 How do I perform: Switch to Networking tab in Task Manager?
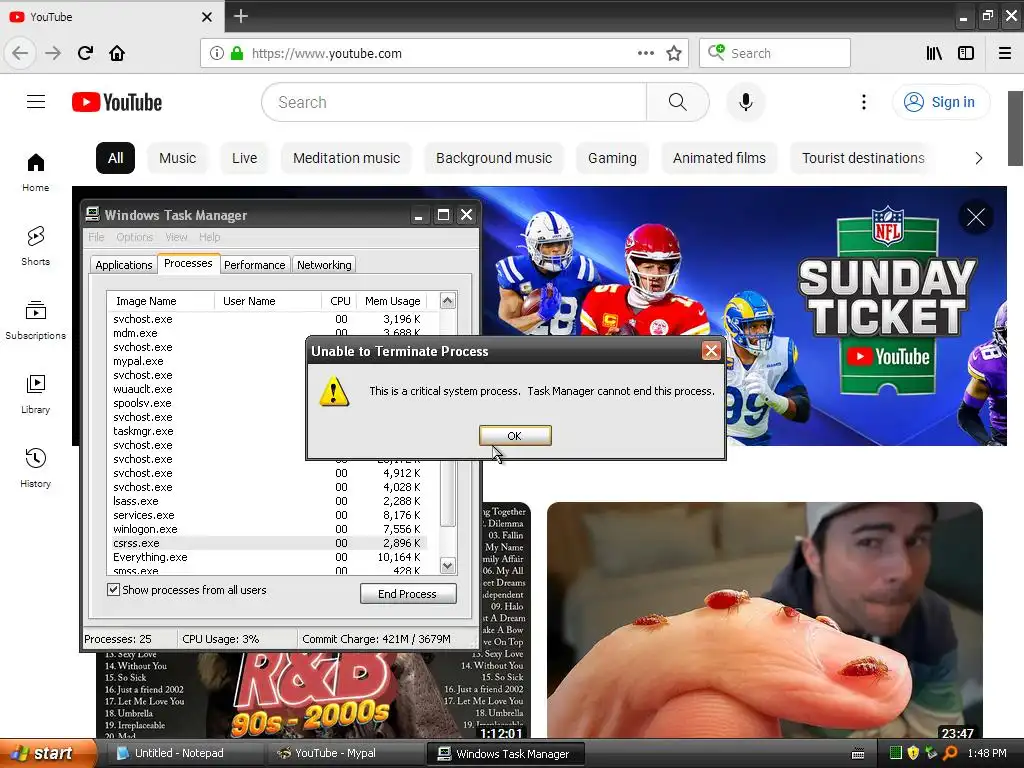(x=324, y=264)
